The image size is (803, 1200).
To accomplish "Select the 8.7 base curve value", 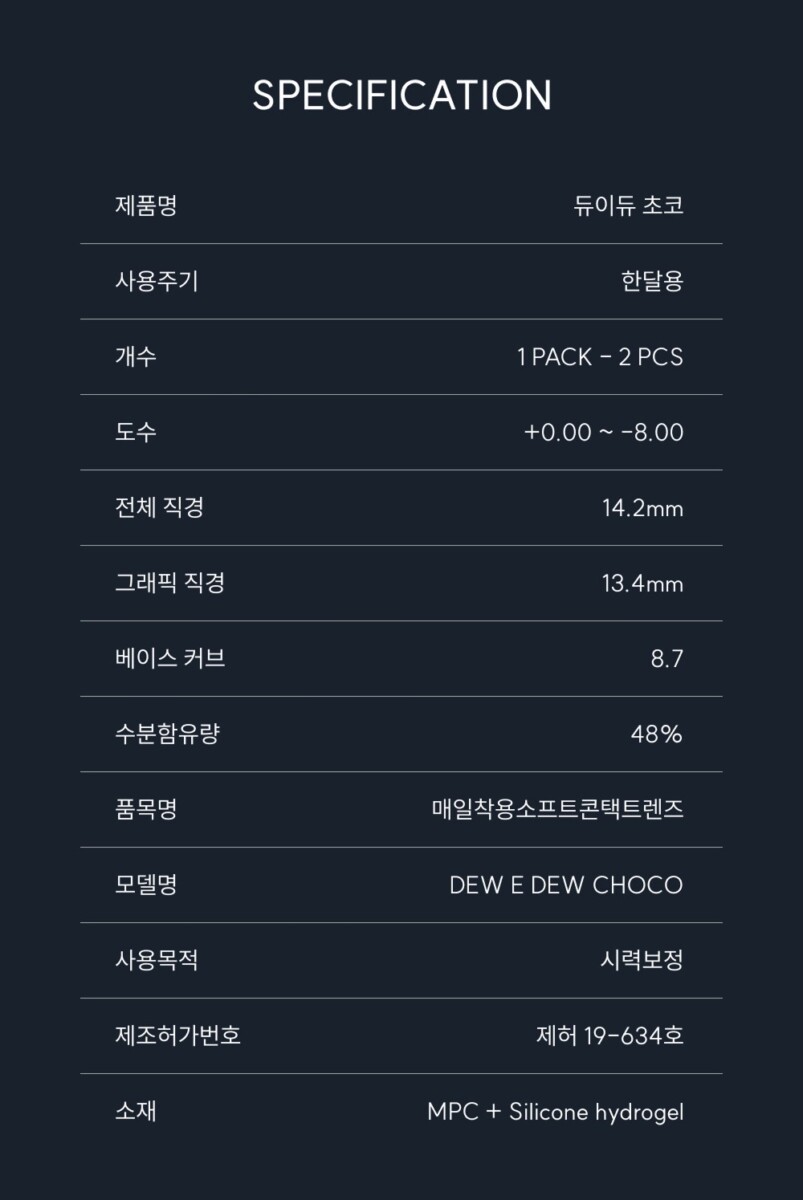I will coord(666,659).
